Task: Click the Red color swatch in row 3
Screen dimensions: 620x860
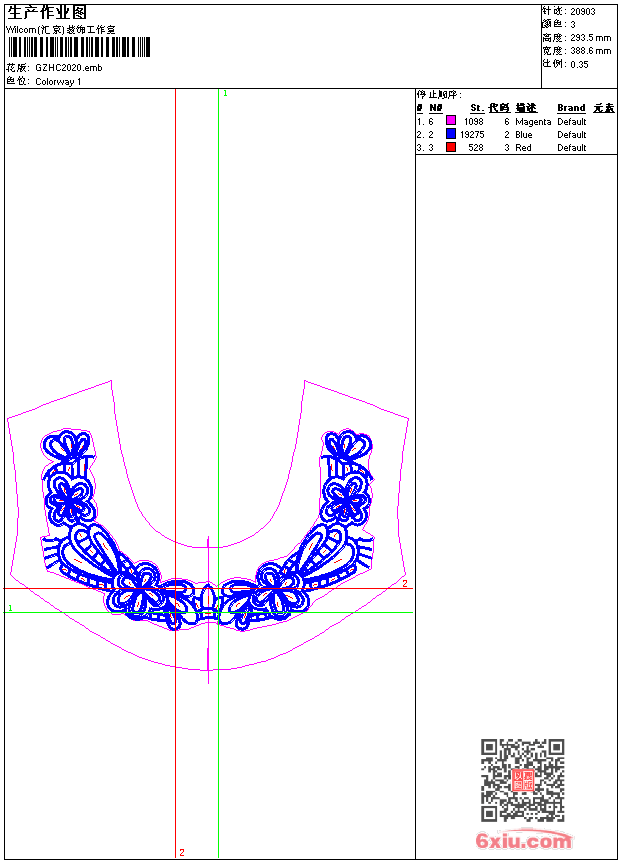Action: 450,147
